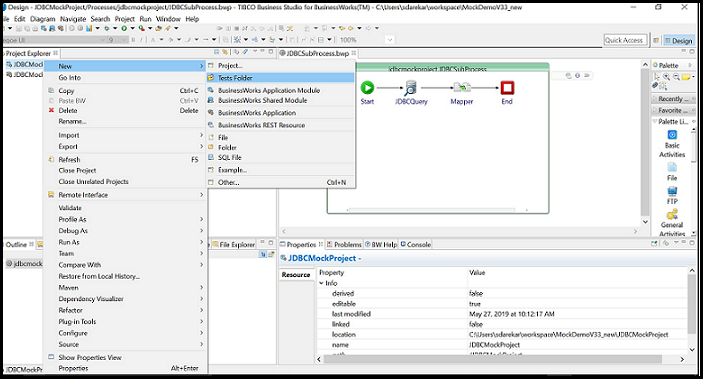Viewport: 703px width, 379px height.
Task: Click the Tests Folder icon in submenu
Action: tap(211, 78)
